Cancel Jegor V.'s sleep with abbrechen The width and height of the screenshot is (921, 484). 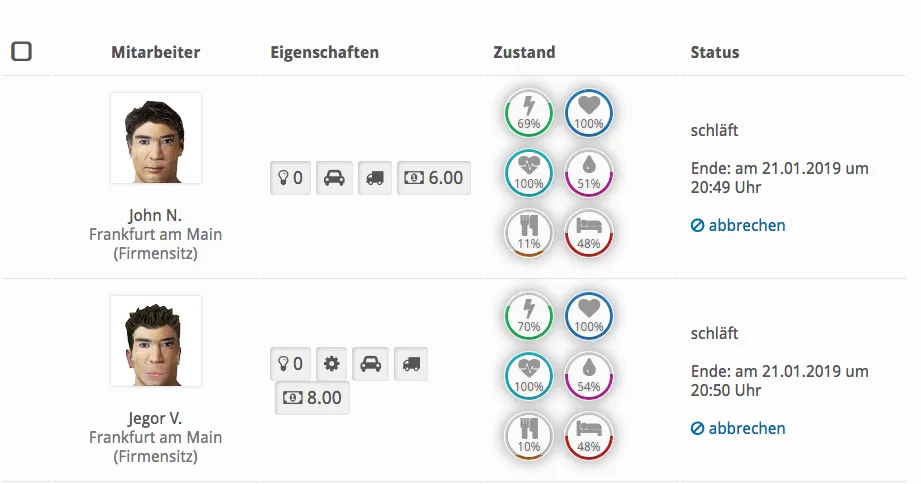pos(738,428)
